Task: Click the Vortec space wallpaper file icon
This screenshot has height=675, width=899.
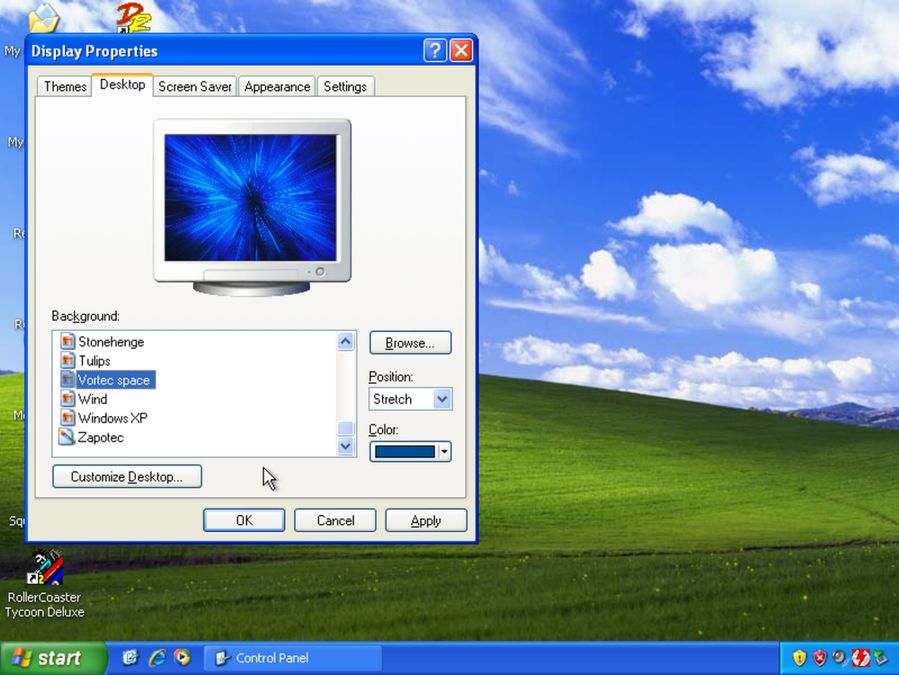Action: [x=68, y=380]
